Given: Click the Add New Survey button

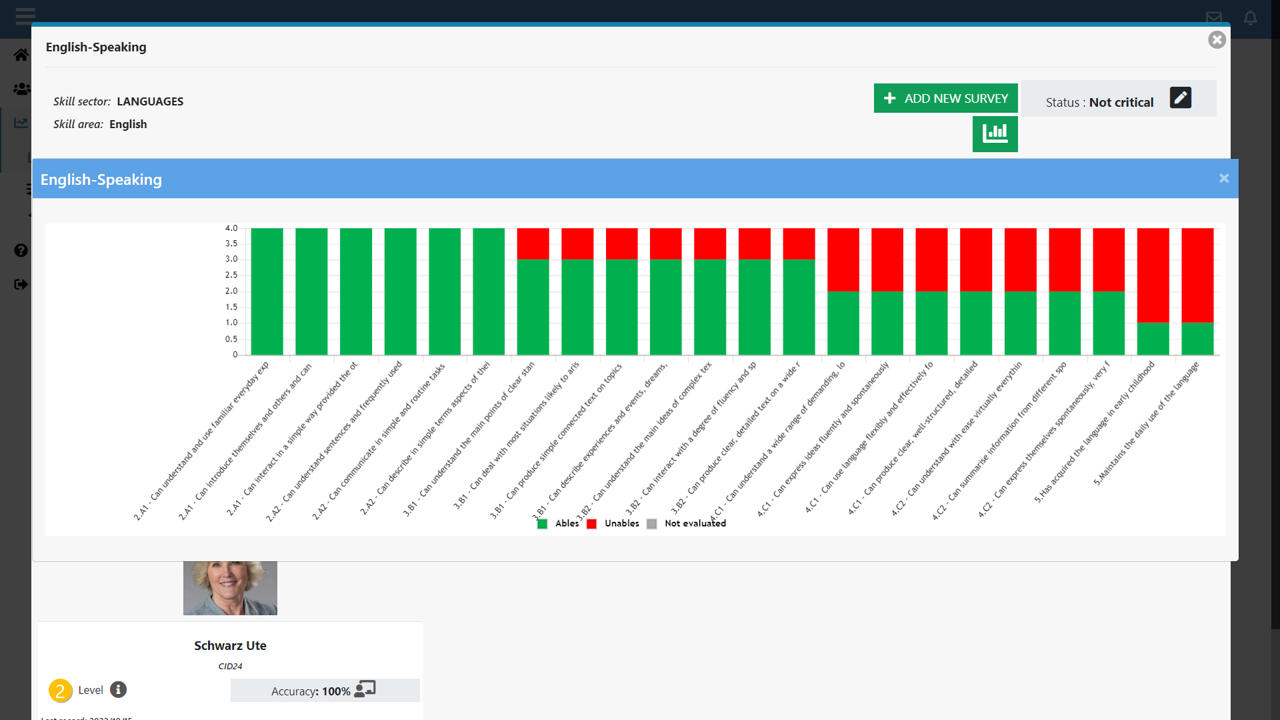Looking at the screenshot, I should click(945, 98).
